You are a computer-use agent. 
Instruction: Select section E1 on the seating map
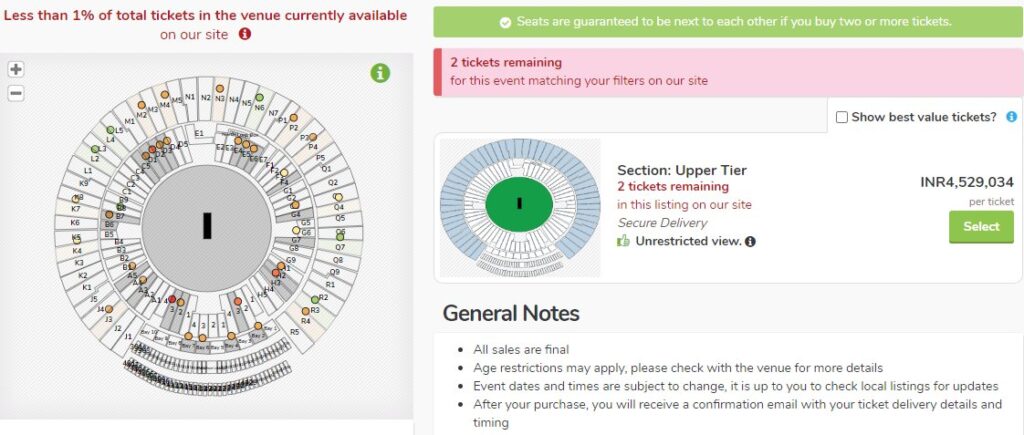pos(199,133)
